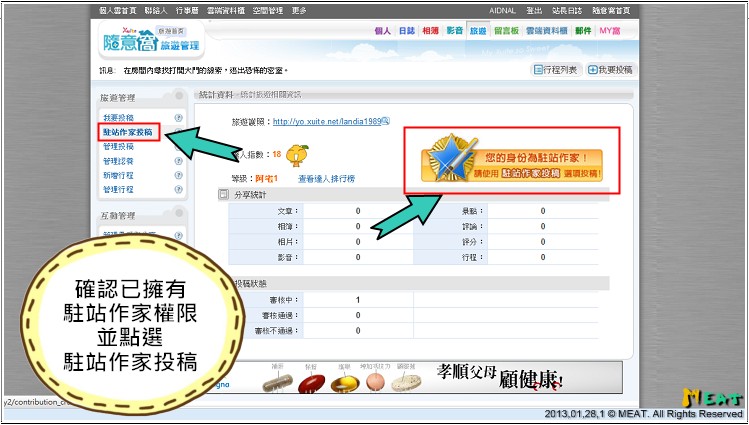The image size is (749, 425).
Task: Open help icon beside 新增行程 sidebar item
Action: tap(179, 175)
